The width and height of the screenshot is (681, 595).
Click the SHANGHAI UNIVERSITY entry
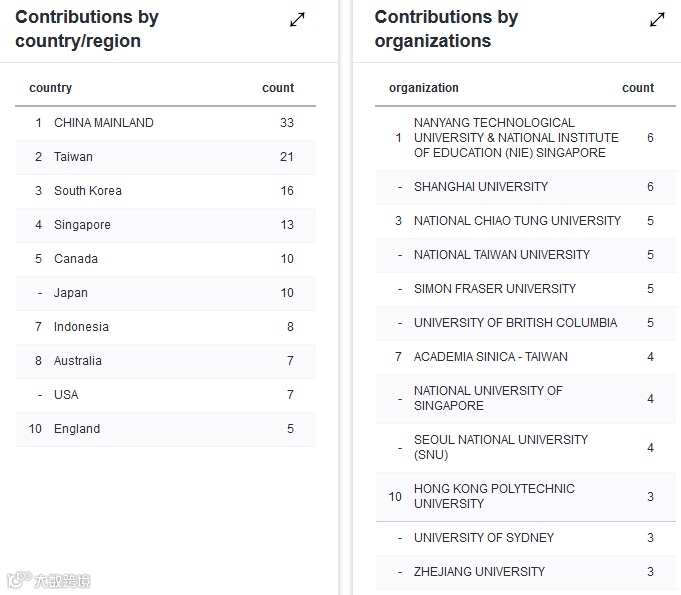point(481,187)
